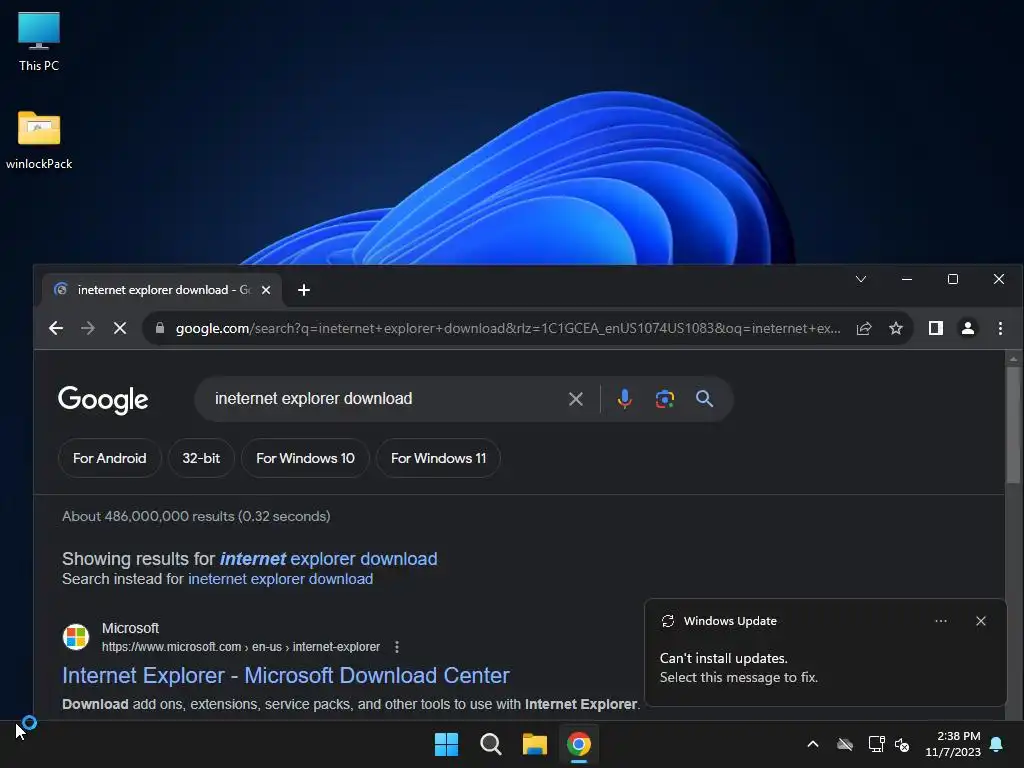Filter results by the 32-bit chip

point(201,458)
